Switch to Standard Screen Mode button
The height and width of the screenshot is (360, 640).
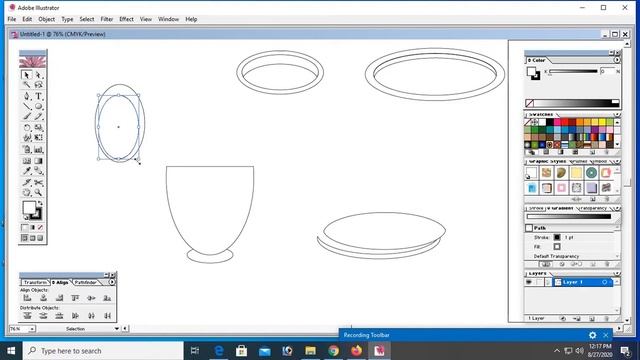click(25, 238)
